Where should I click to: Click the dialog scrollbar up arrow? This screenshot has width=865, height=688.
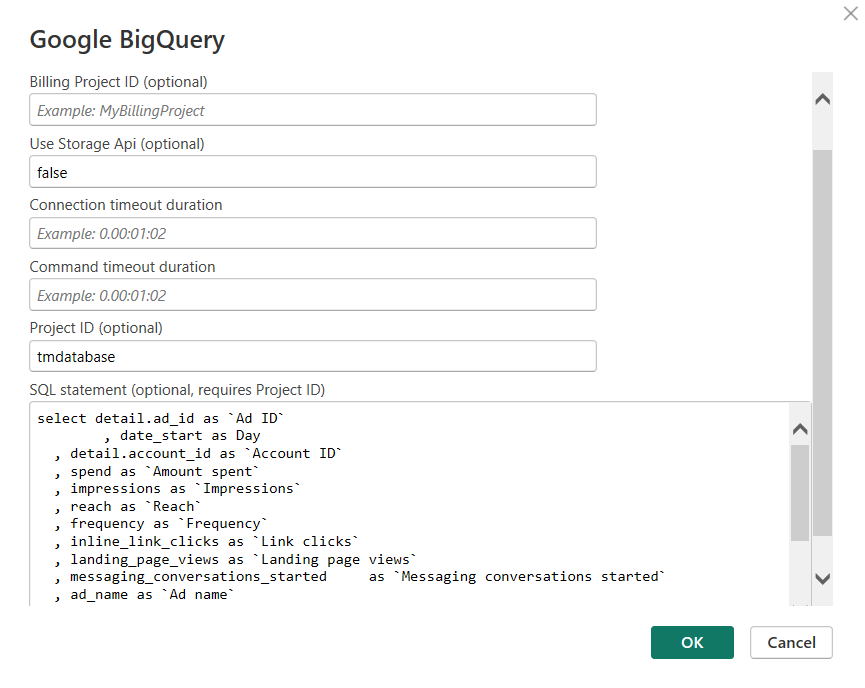(823, 99)
